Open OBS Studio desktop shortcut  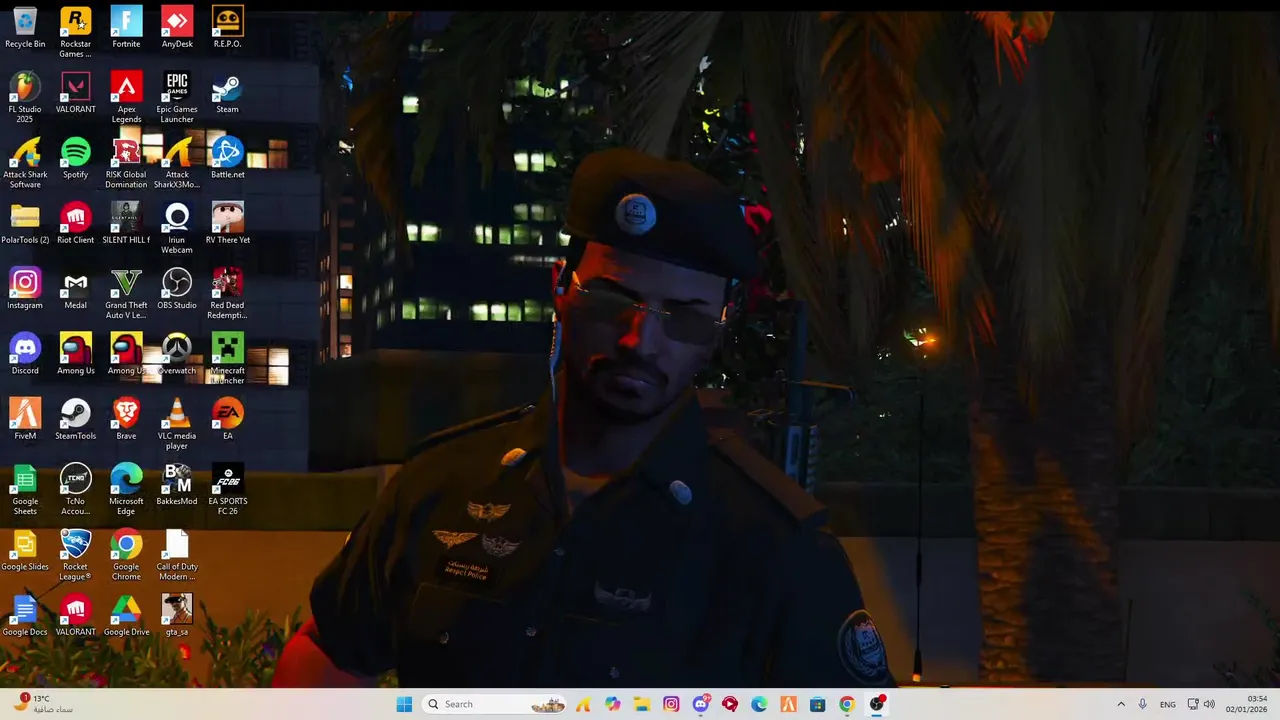(x=177, y=289)
